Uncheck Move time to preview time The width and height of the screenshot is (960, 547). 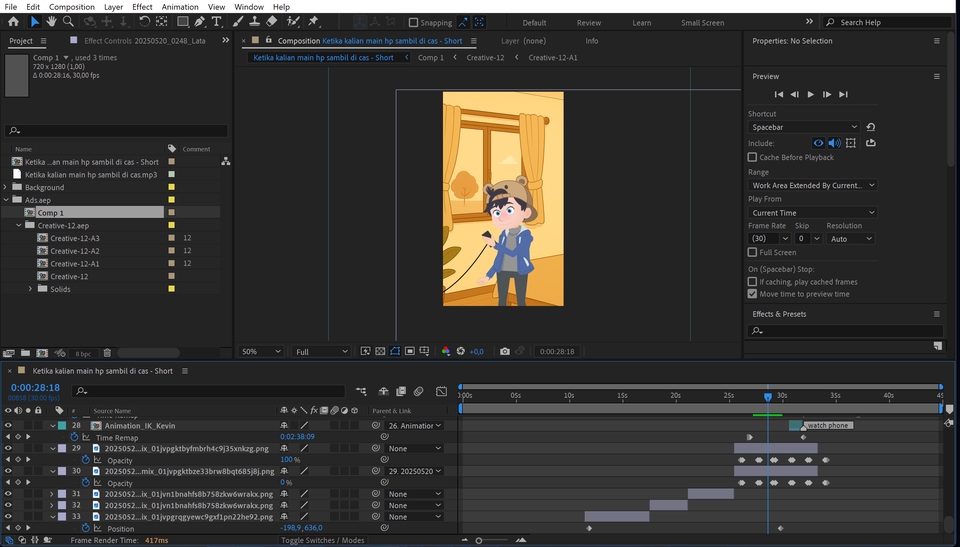[x=752, y=294]
